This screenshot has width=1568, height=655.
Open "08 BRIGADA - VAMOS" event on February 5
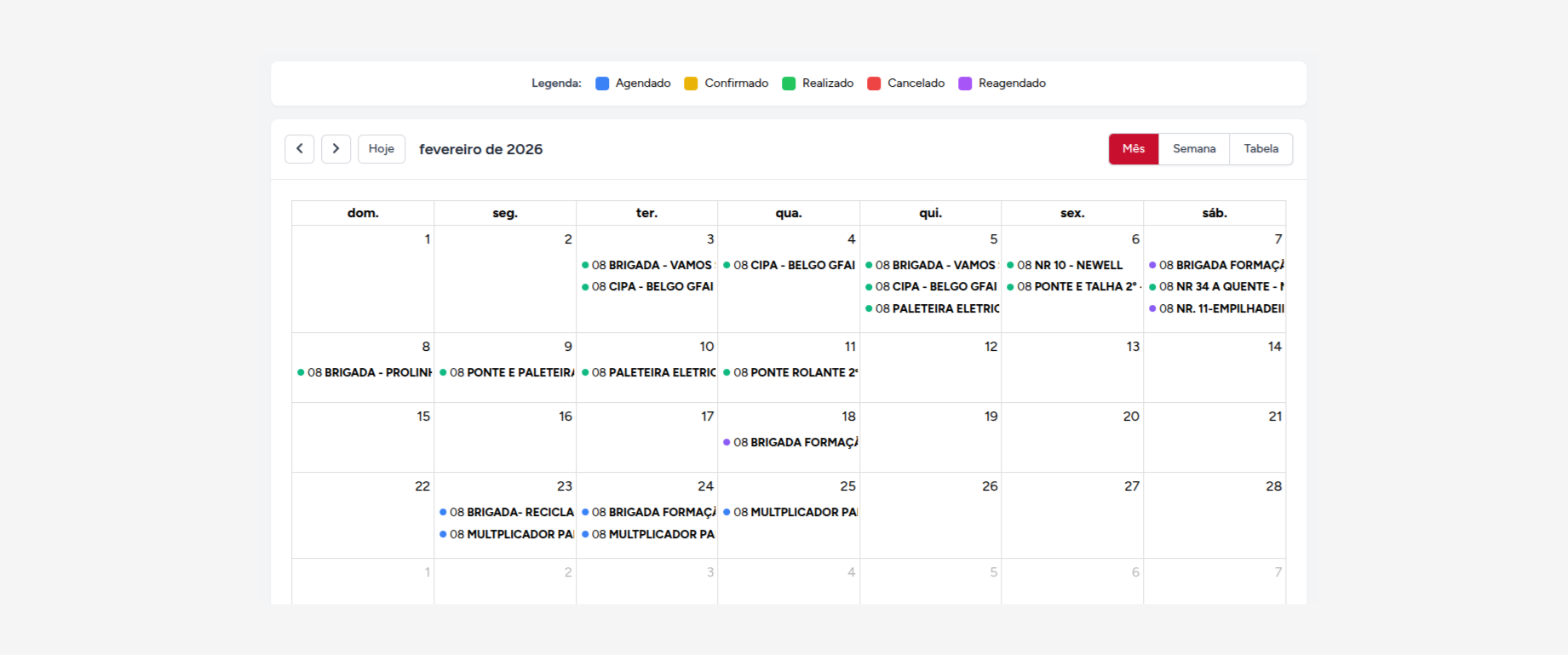click(x=930, y=265)
